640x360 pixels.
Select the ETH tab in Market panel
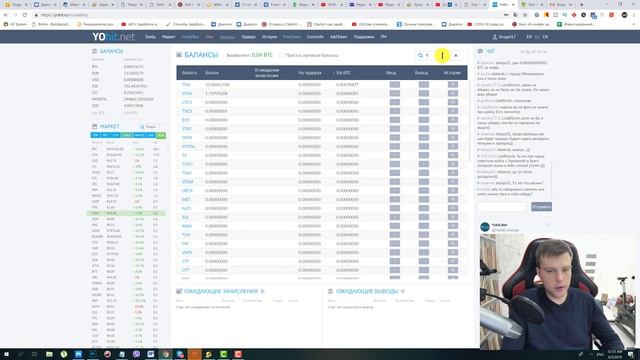pyautogui.click(x=115, y=135)
